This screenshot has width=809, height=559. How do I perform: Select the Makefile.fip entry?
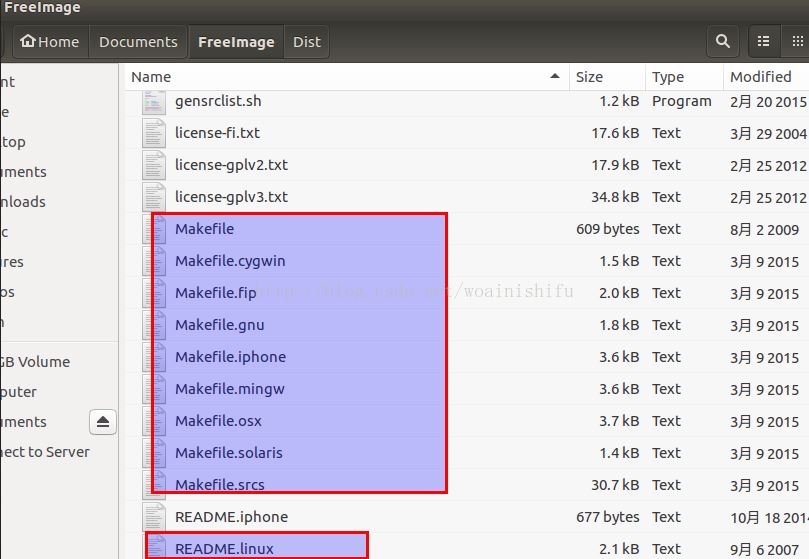click(216, 293)
